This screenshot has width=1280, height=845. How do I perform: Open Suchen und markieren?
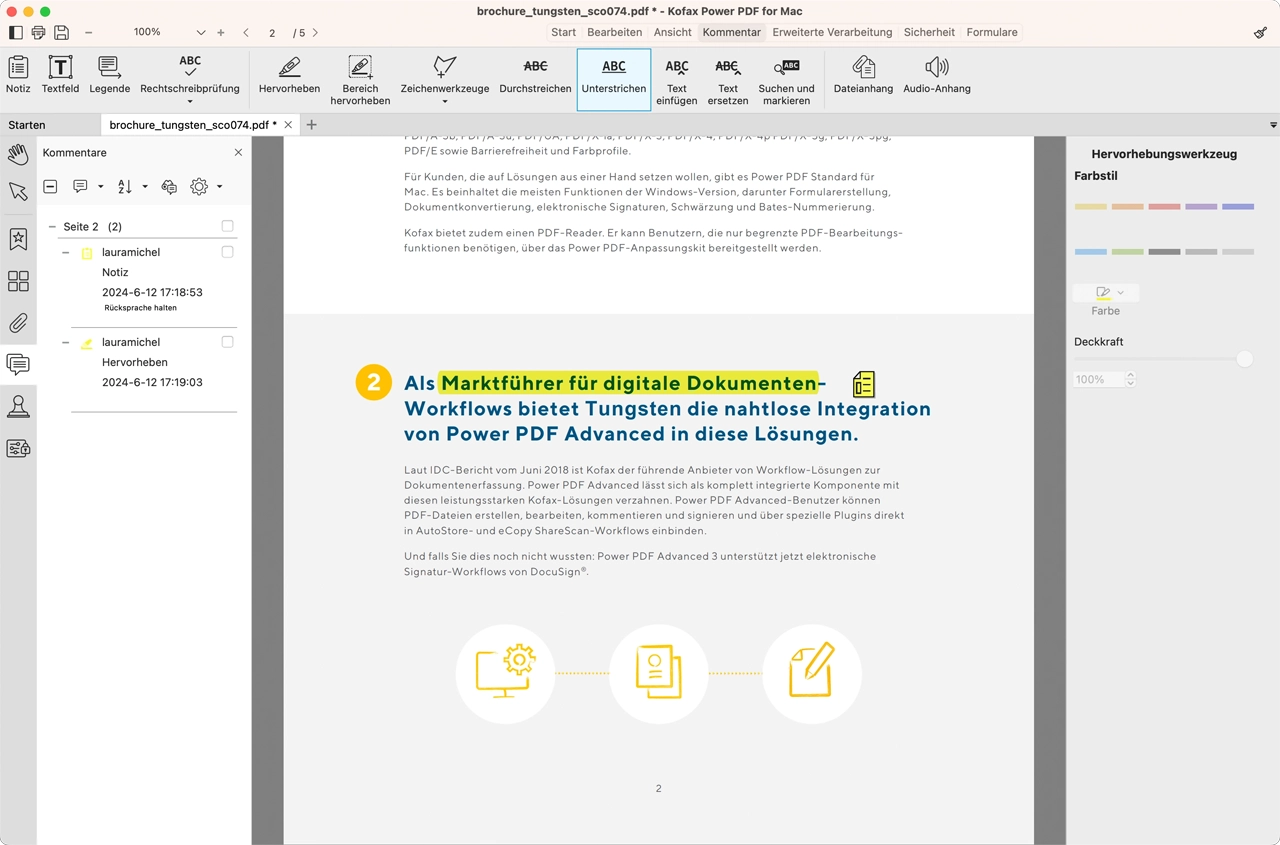pyautogui.click(x=787, y=80)
